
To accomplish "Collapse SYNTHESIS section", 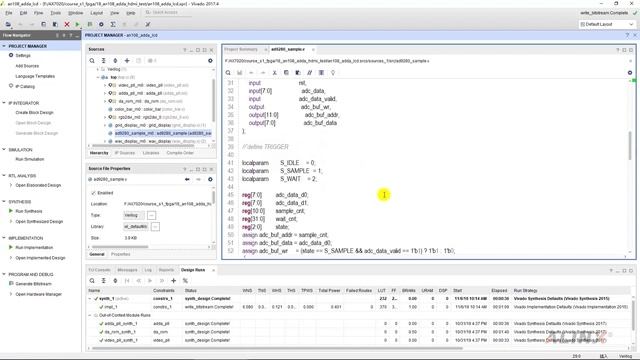I will coord(4,202).
